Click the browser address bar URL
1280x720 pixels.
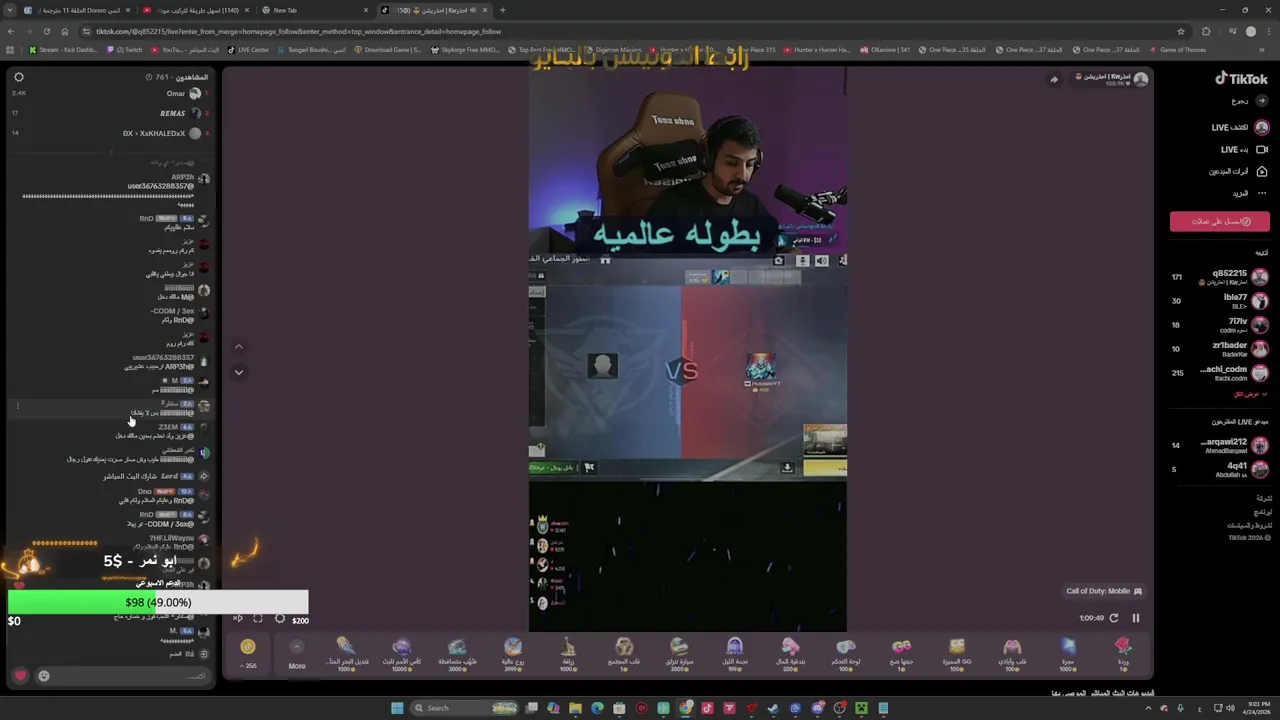point(298,31)
